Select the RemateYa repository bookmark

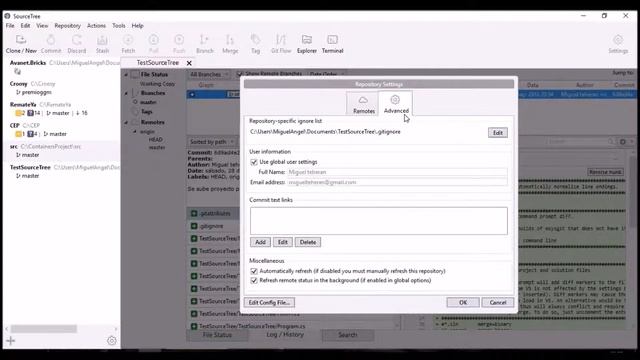[x=63, y=109]
